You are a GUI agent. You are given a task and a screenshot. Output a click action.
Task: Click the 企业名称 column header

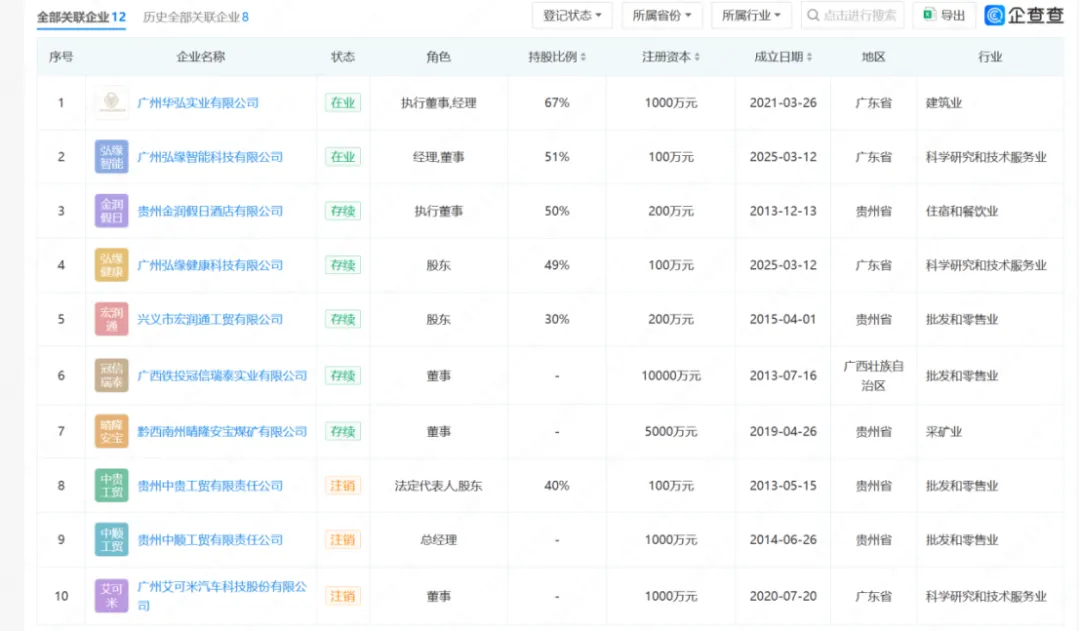(200, 57)
